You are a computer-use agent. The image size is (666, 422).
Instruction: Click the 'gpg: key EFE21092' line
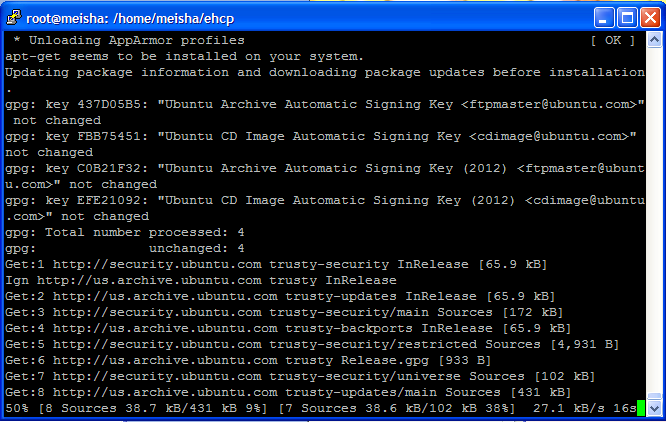[325, 200]
